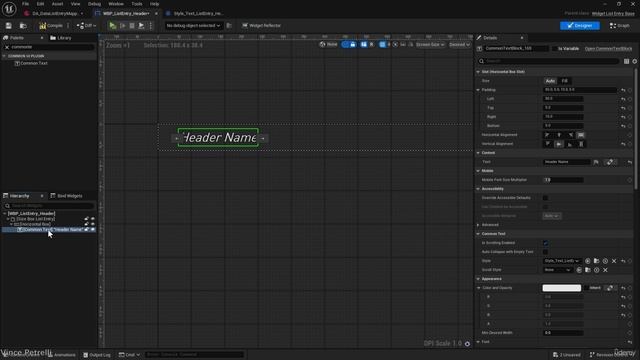Click the DPI Scale settings gear

(x=467, y=344)
